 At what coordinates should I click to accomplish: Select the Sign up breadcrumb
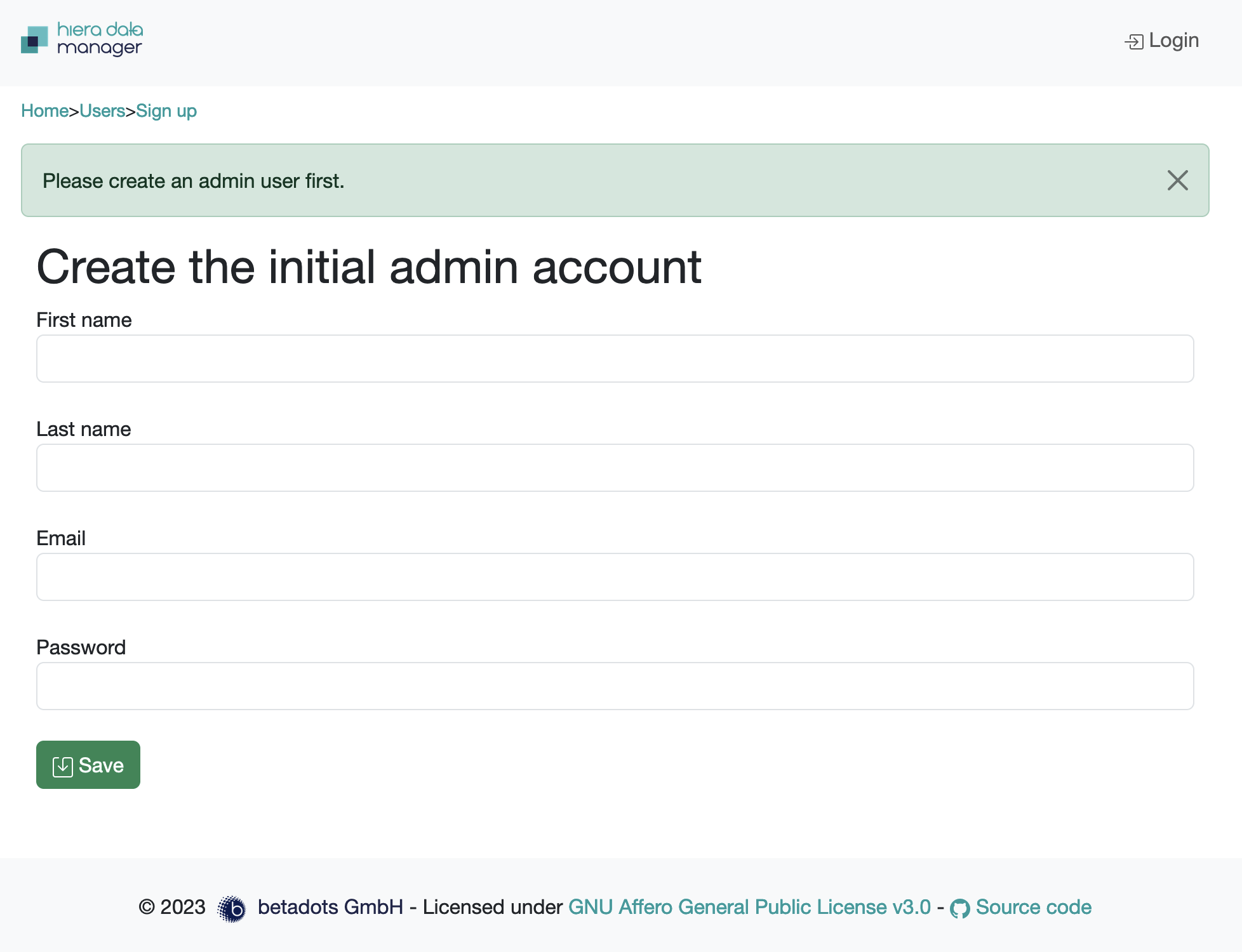pyautogui.click(x=166, y=110)
